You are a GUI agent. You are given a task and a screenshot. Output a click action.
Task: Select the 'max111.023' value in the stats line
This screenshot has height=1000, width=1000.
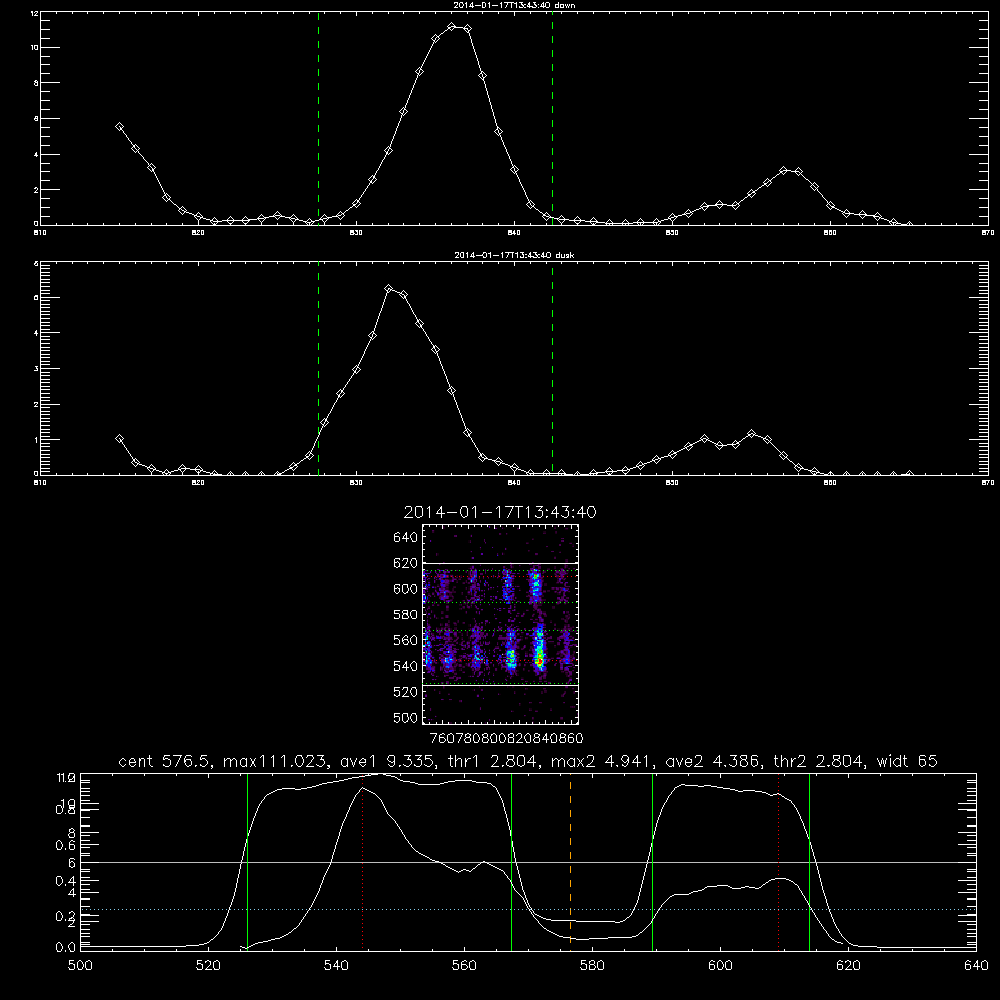pyautogui.click(x=275, y=761)
